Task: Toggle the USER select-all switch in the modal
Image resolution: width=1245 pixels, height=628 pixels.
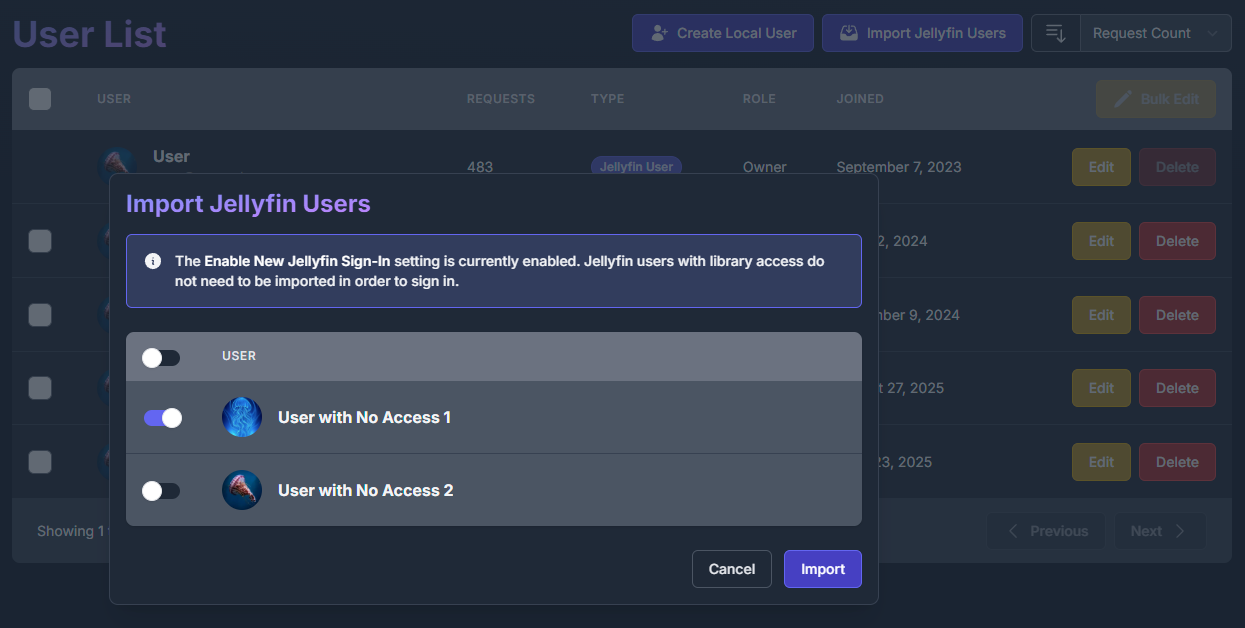Action: [x=161, y=356]
